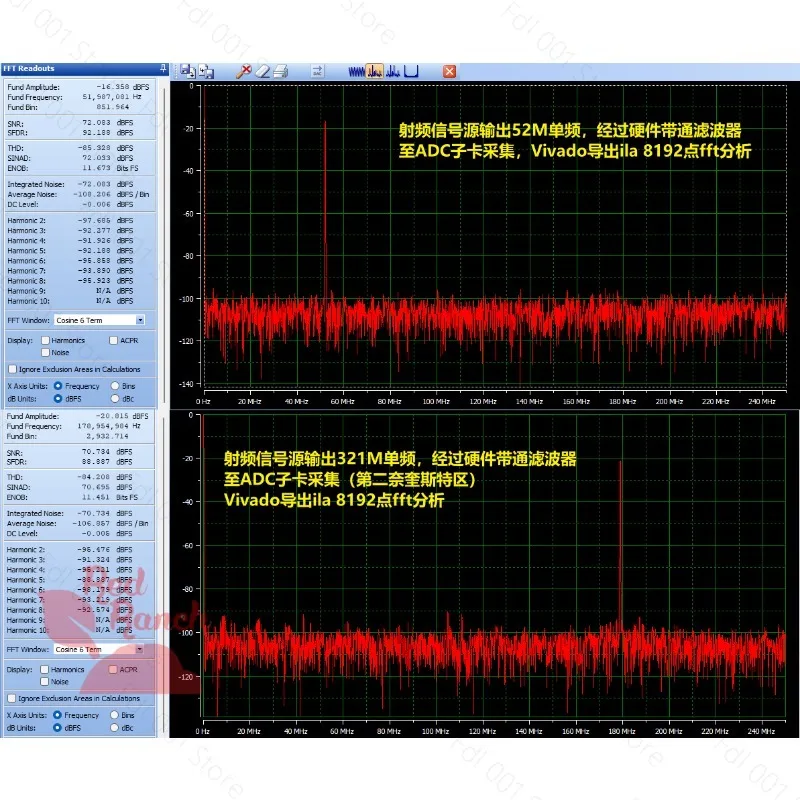Click upper Harmonic 2 value -97.686
The height and width of the screenshot is (800, 800).
(94, 220)
